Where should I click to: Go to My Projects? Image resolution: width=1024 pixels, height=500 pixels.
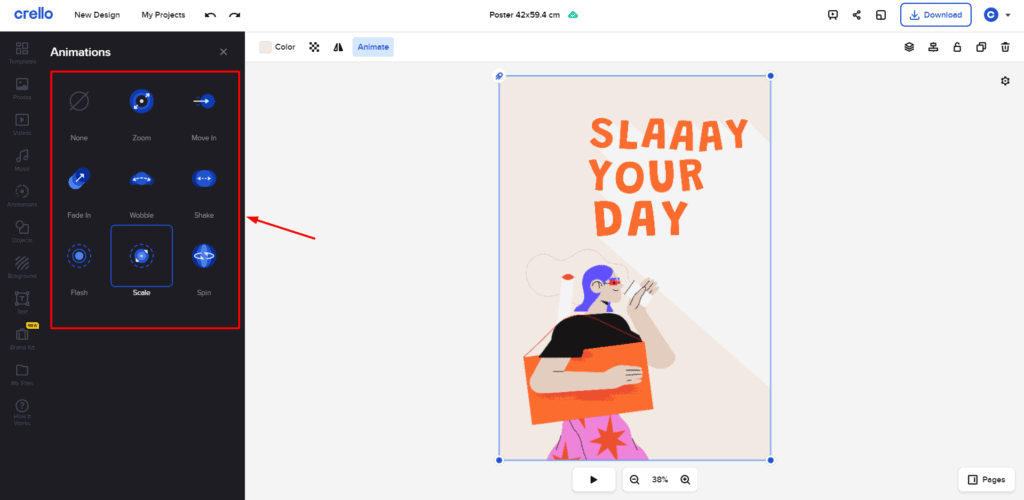pyautogui.click(x=163, y=14)
